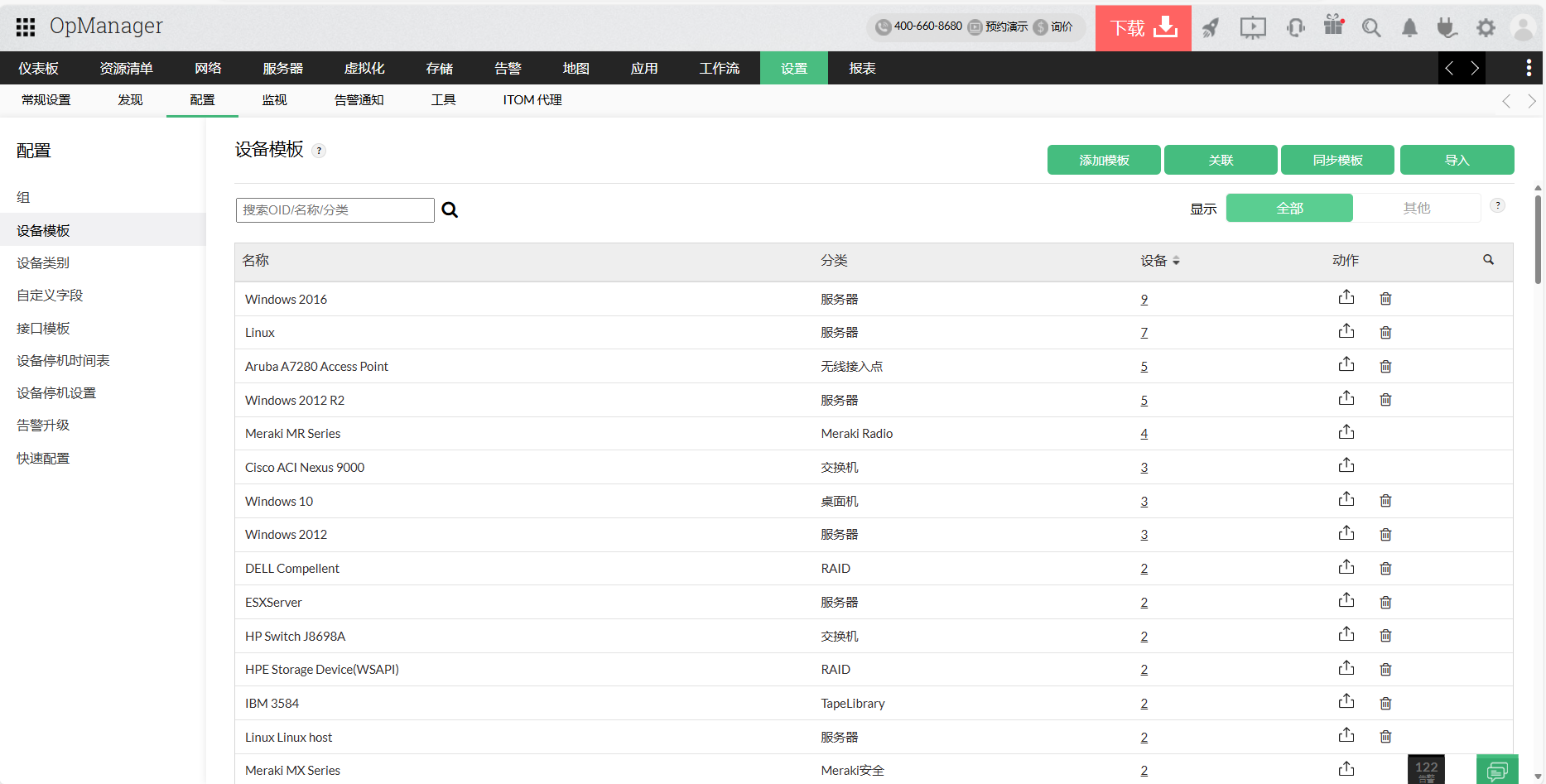Screen dimensions: 1546x784
Task: Click the plug integrations icon
Action: point(1447,28)
